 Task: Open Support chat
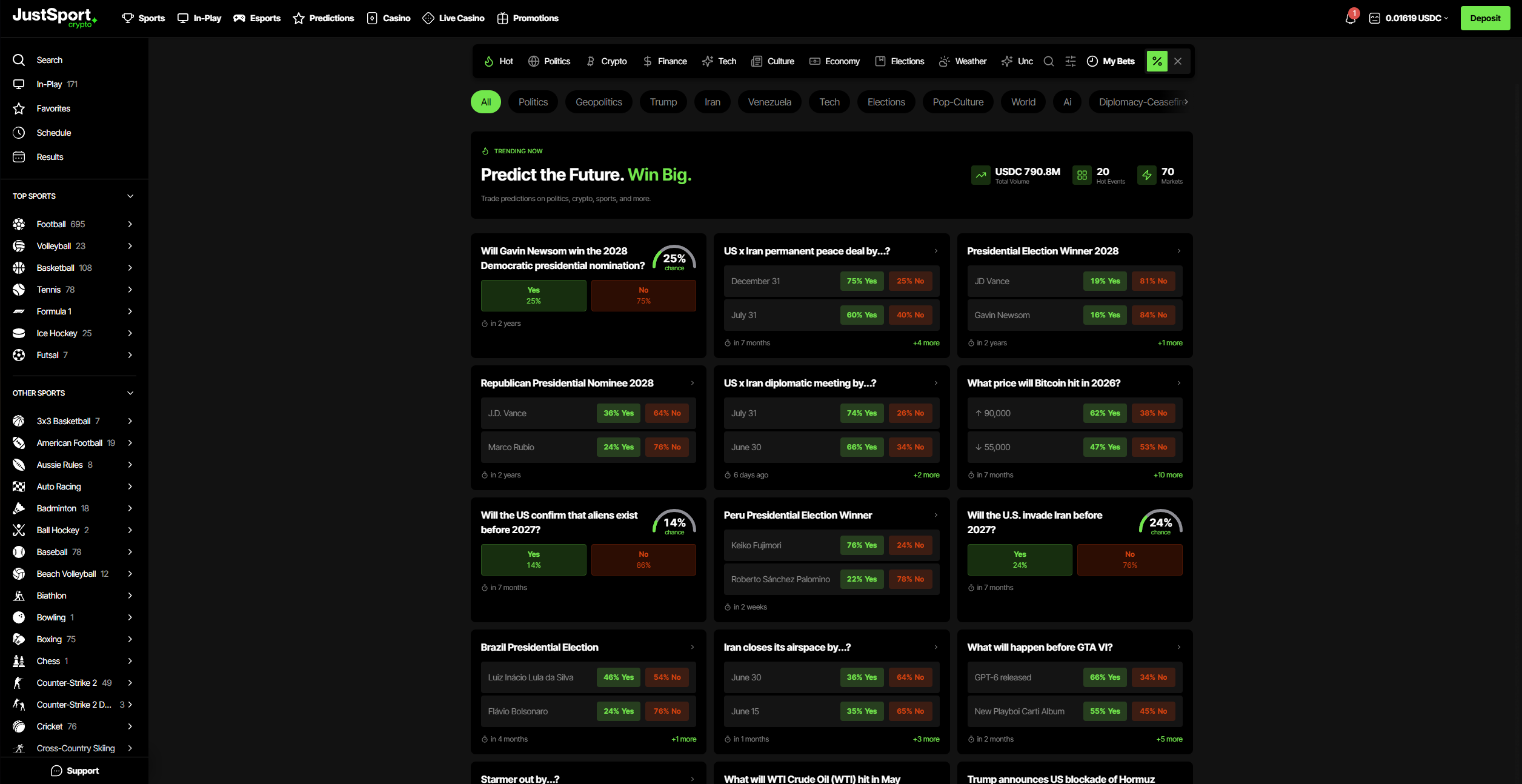coord(75,771)
